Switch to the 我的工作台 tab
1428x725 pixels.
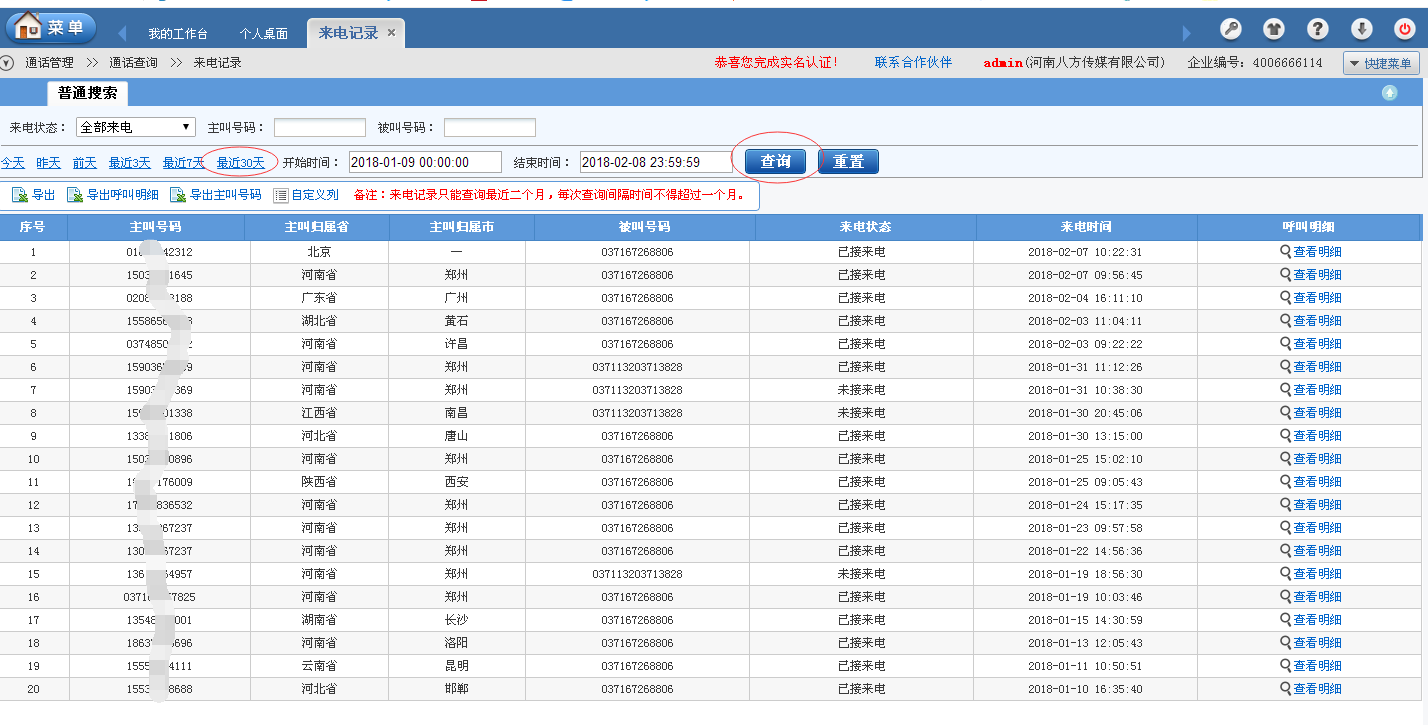178,34
